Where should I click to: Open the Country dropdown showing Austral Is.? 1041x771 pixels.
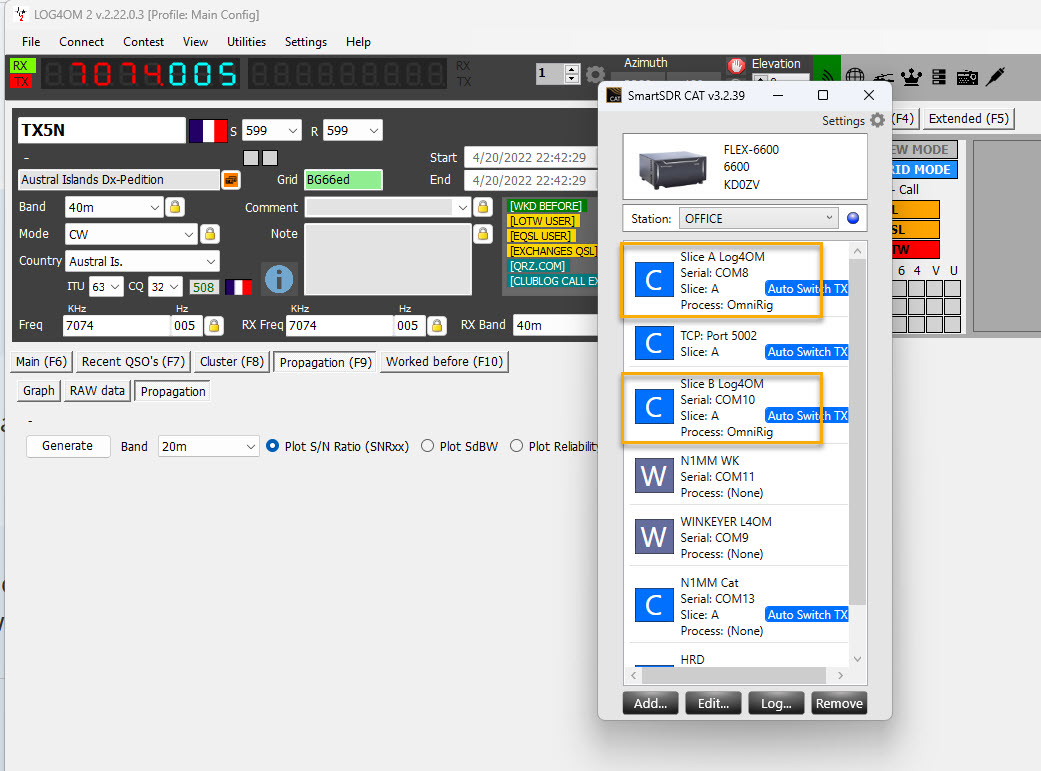click(142, 261)
